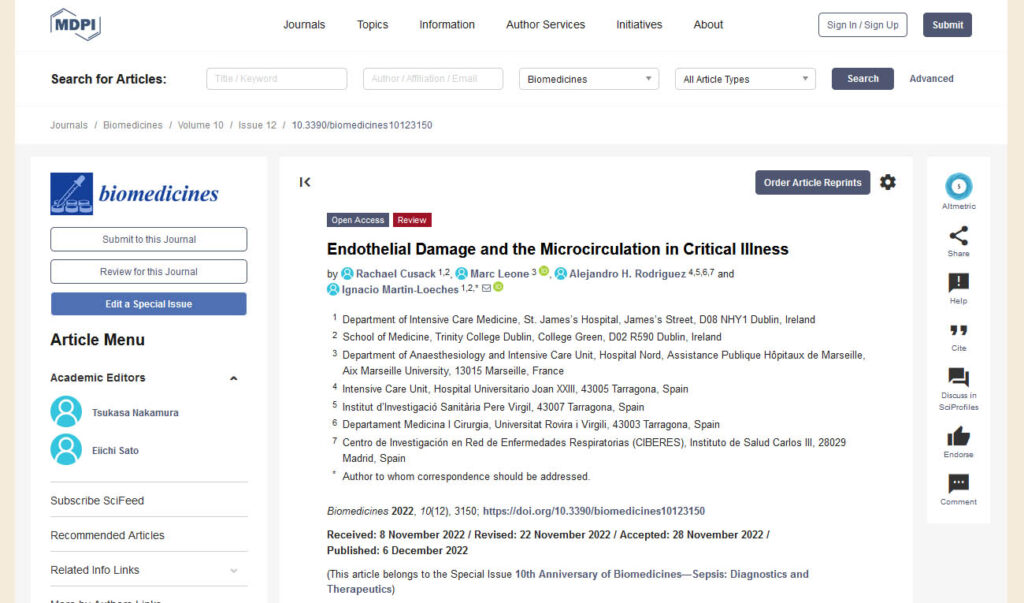This screenshot has height=603, width=1024.
Task: Click the MDPI logo icon
Action: pos(76,24)
